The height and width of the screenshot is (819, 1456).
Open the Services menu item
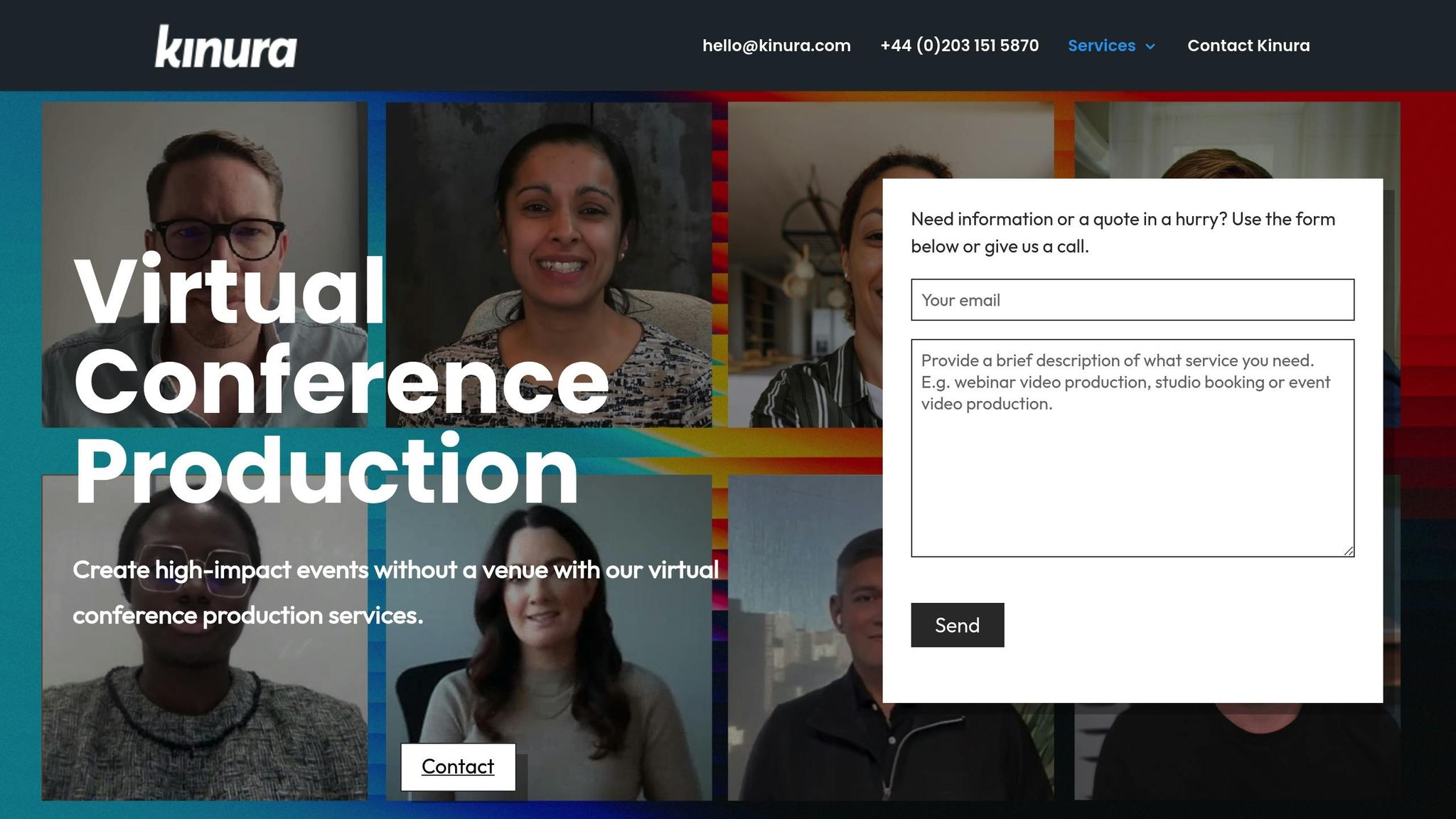pos(1101,45)
